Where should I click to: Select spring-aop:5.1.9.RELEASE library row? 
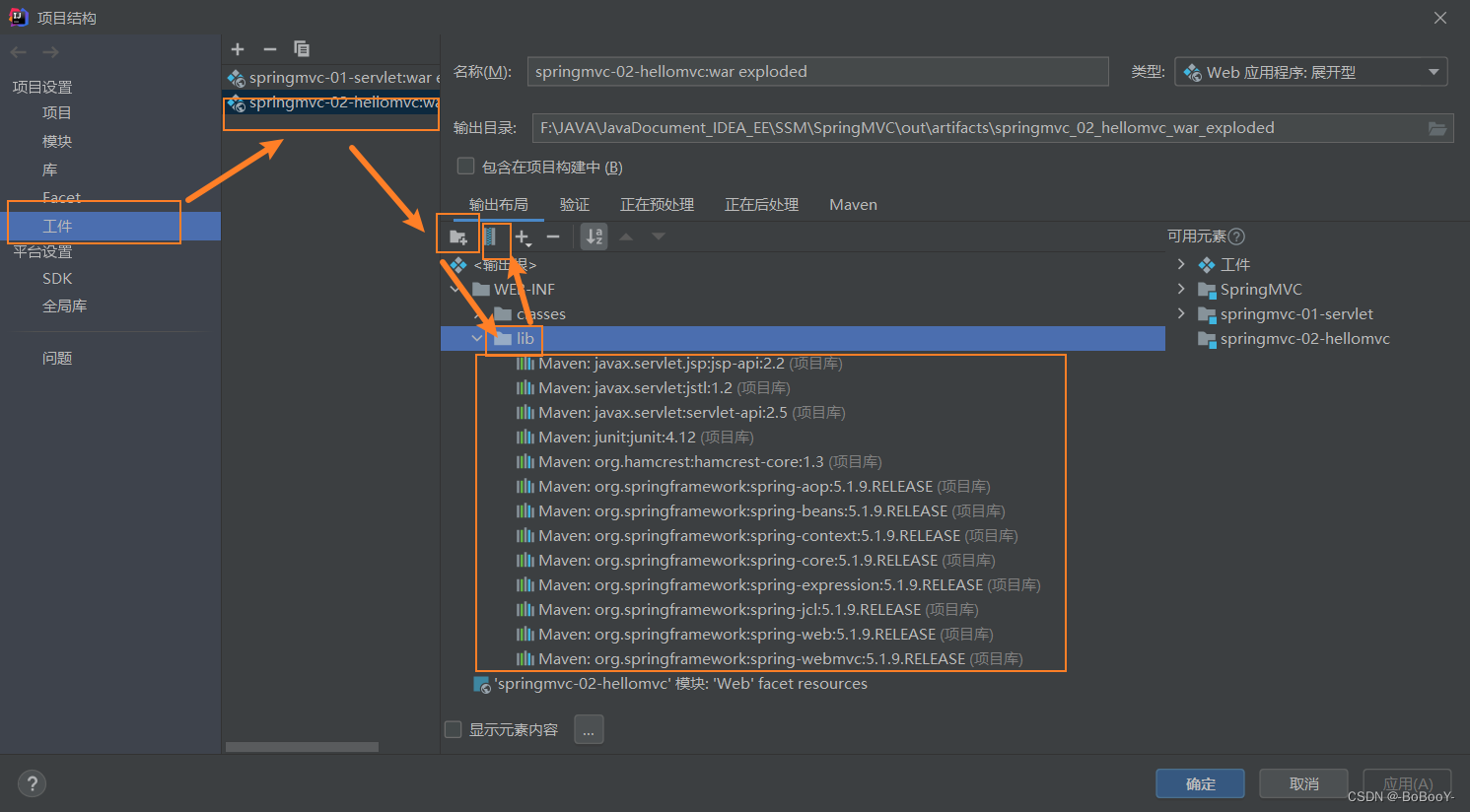click(752, 487)
